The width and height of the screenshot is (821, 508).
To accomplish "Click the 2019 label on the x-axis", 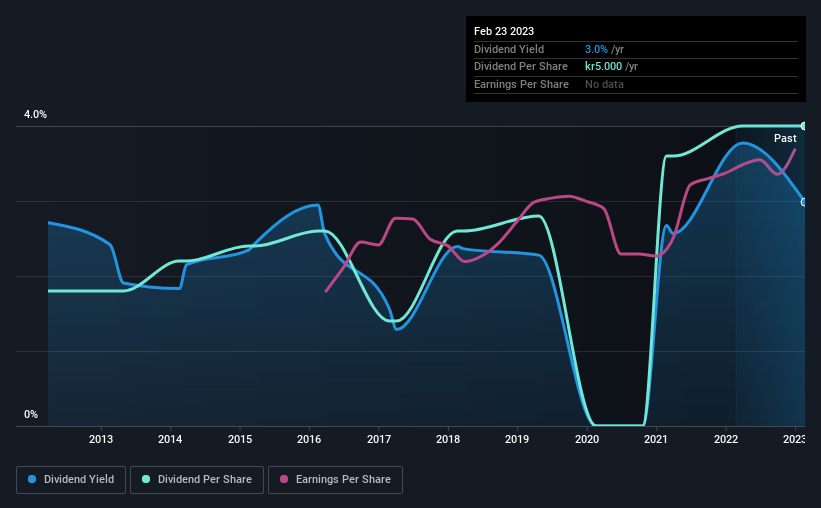I will pyautogui.click(x=517, y=439).
